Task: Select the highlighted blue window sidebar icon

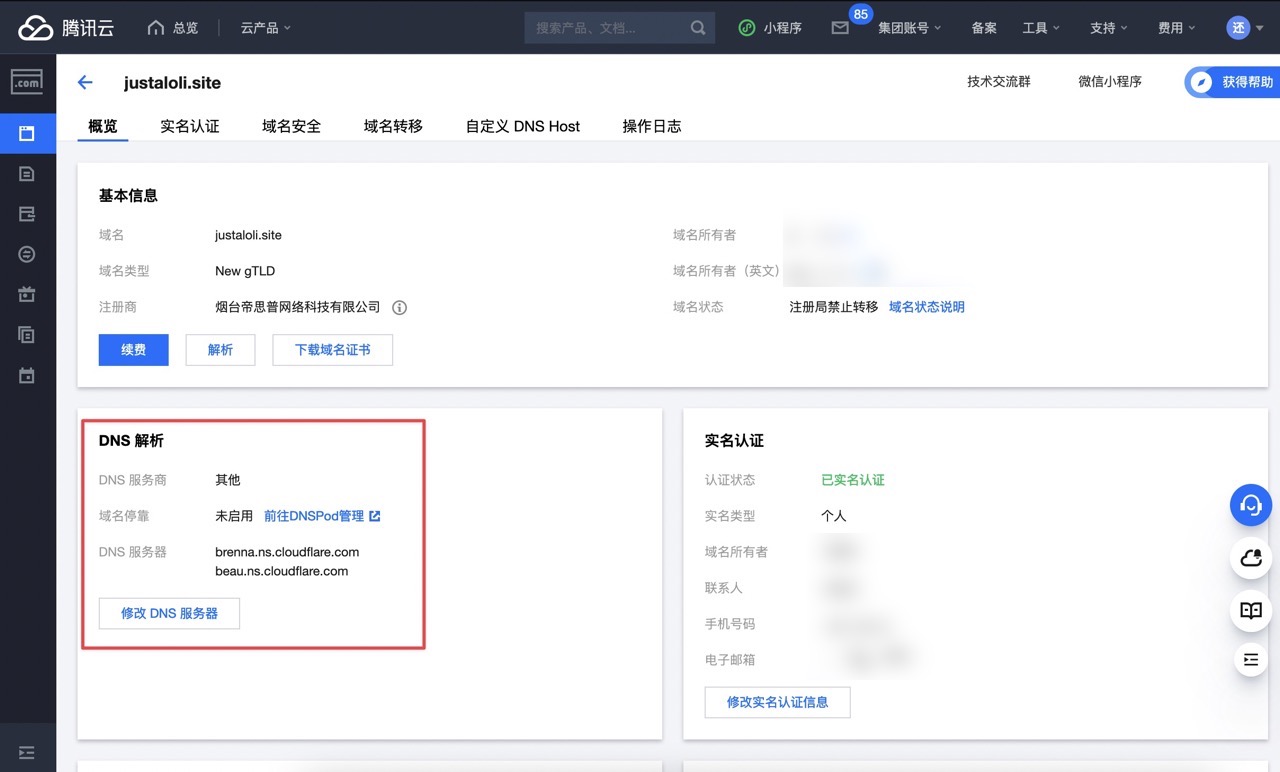Action: pyautogui.click(x=27, y=133)
